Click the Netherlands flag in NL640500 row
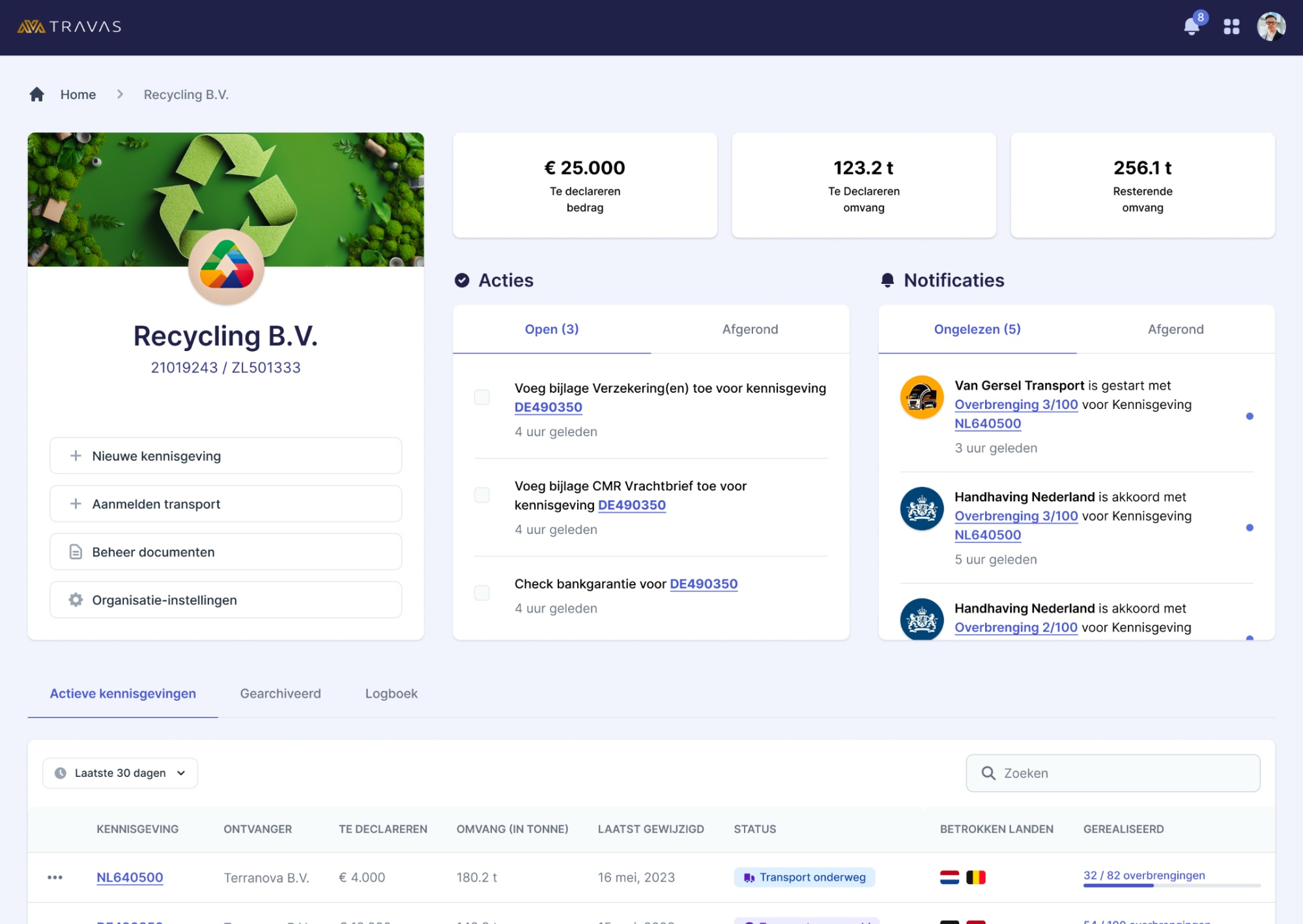The image size is (1316, 924). point(959,886)
